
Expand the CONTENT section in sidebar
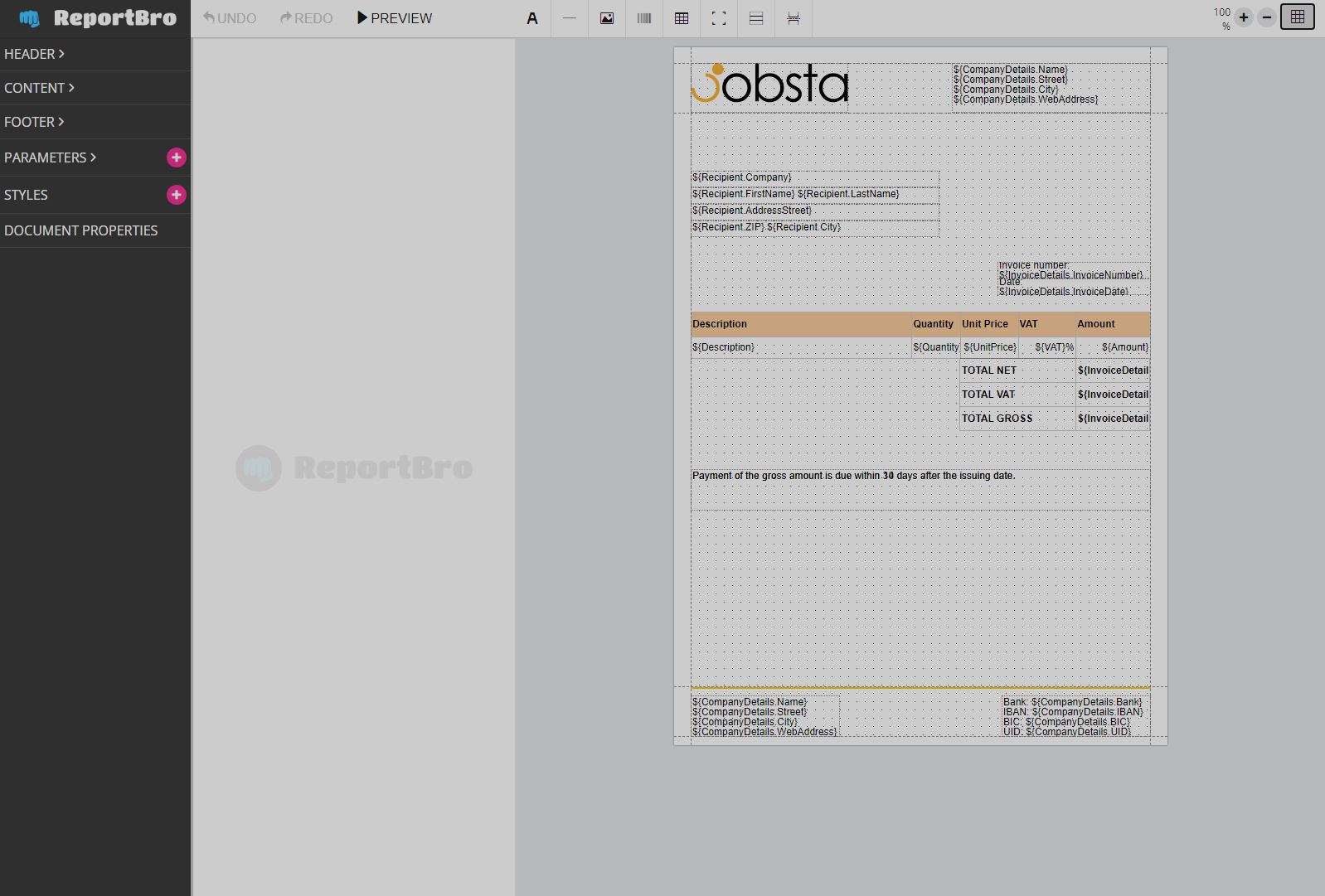point(95,88)
